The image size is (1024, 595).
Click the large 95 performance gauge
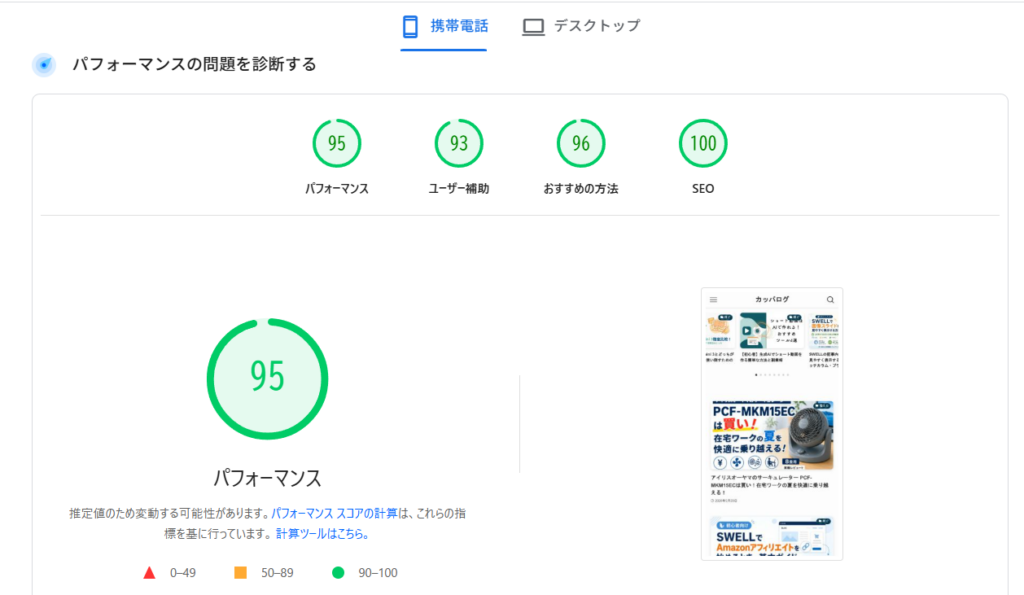coord(267,379)
